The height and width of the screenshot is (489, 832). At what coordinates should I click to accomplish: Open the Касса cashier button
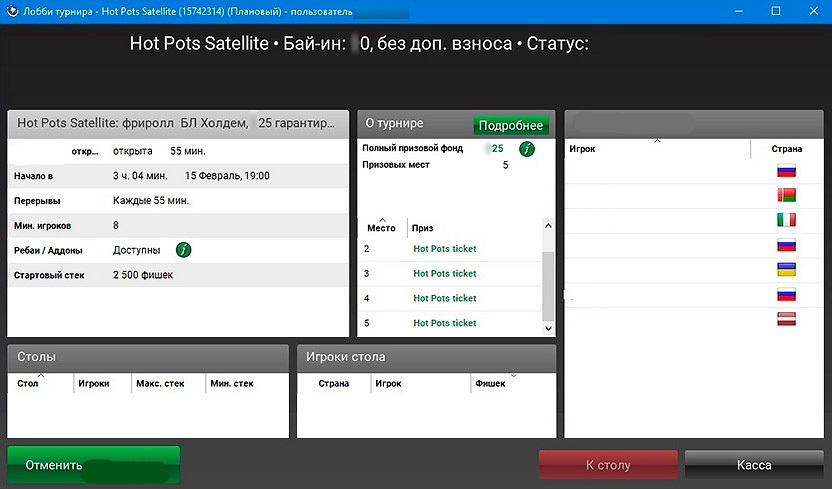(754, 465)
